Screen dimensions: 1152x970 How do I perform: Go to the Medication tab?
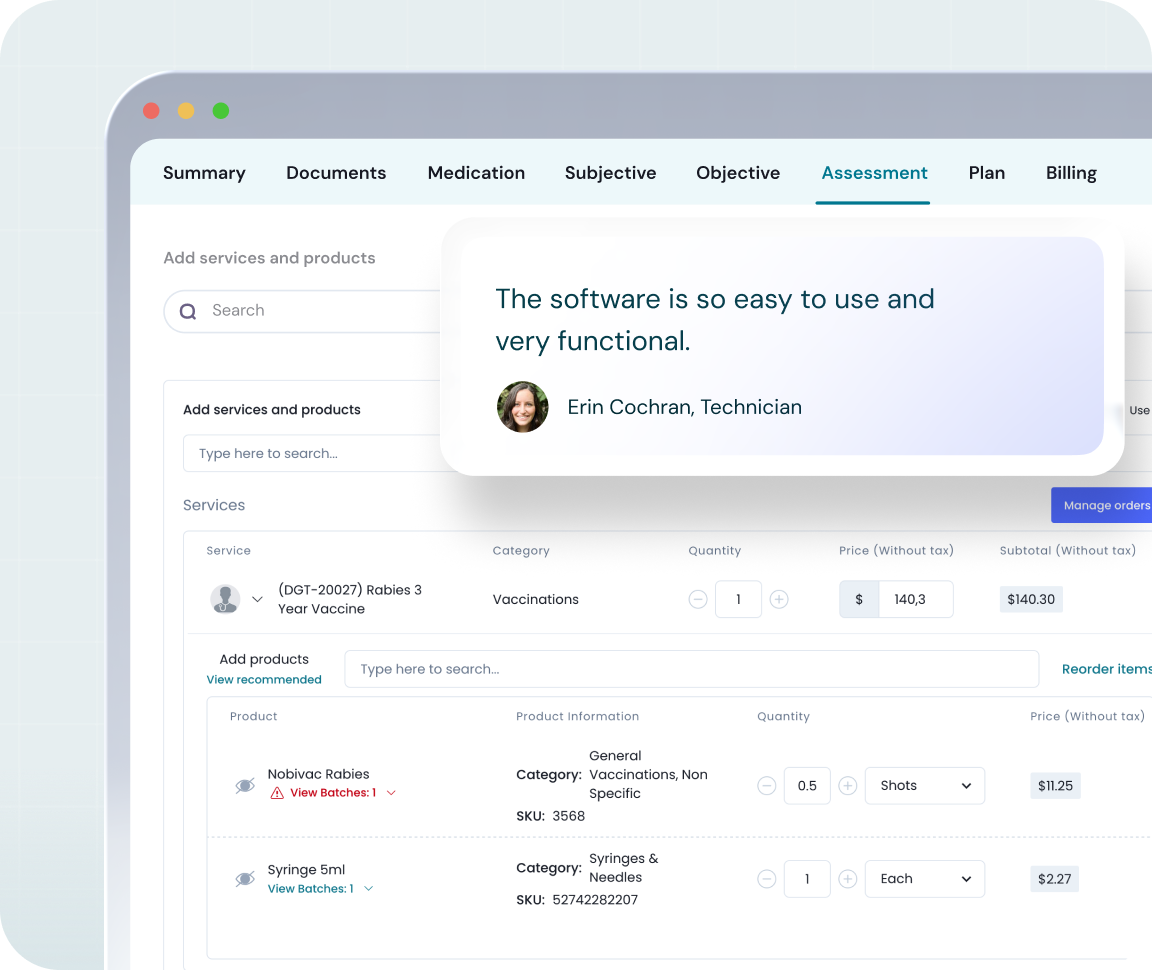coord(476,173)
